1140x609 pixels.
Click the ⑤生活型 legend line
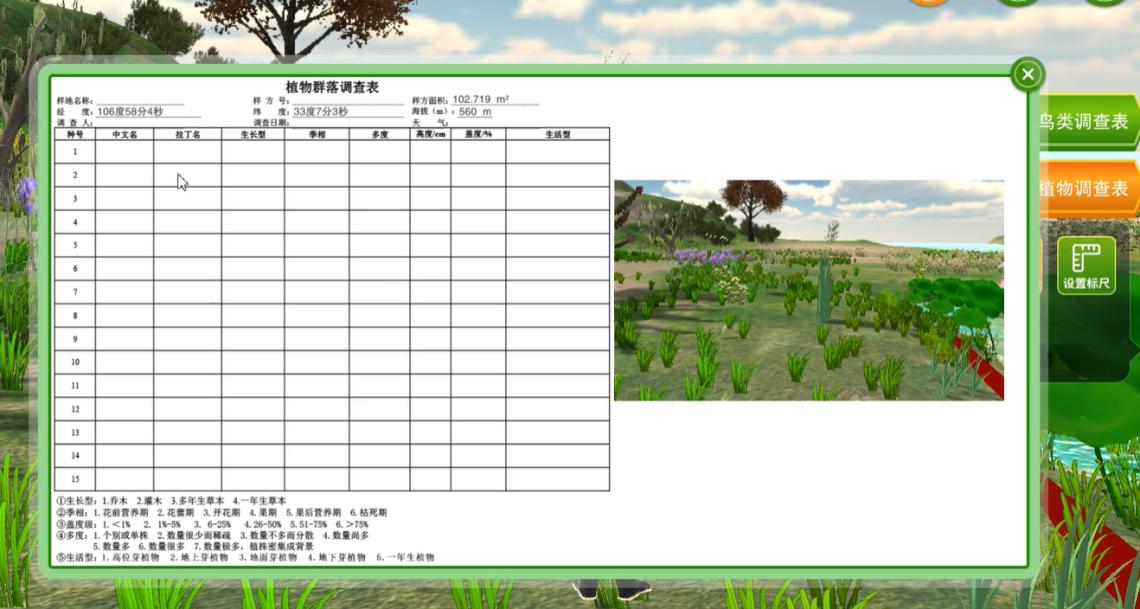tap(245, 557)
